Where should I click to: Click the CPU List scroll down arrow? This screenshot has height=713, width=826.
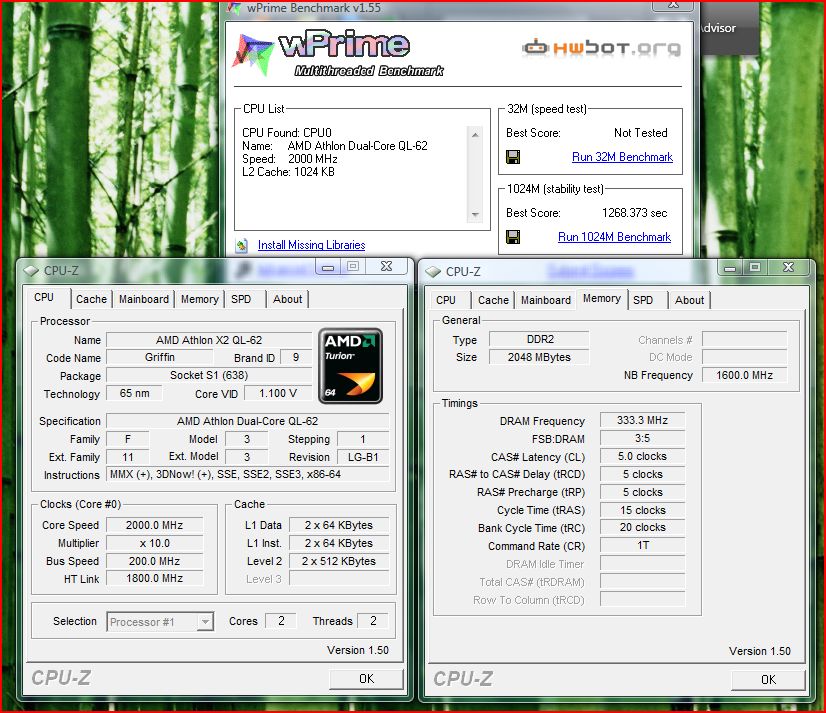pyautogui.click(x=475, y=214)
